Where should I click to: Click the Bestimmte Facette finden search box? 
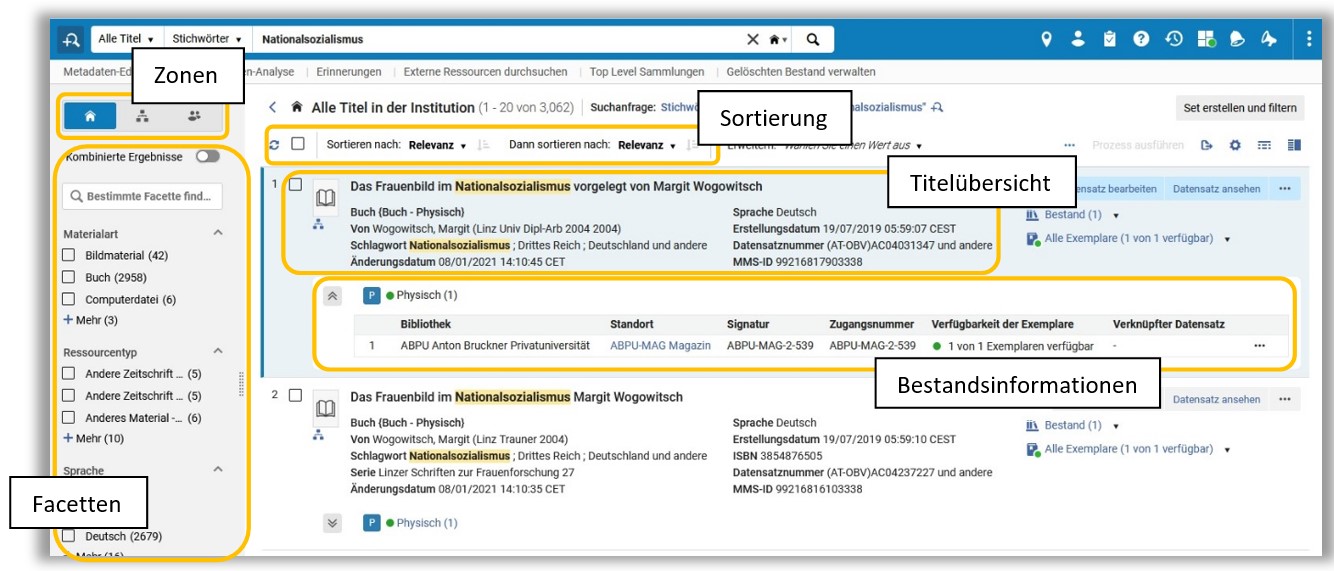point(142,196)
